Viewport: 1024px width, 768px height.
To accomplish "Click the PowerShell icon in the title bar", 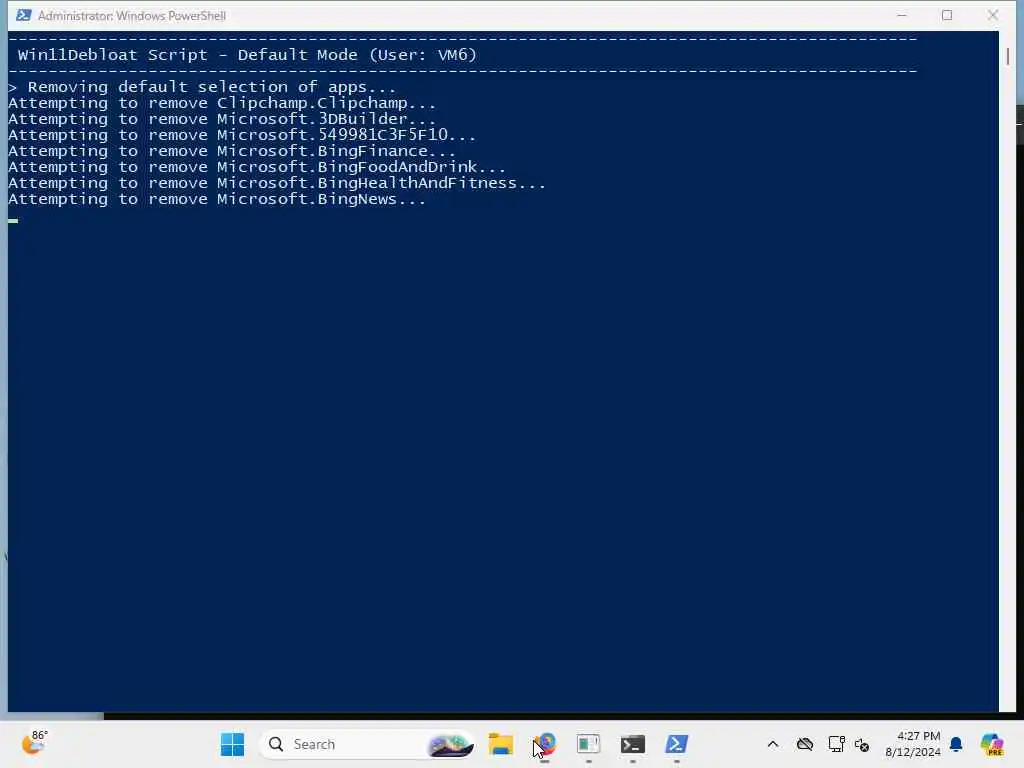I will [24, 15].
